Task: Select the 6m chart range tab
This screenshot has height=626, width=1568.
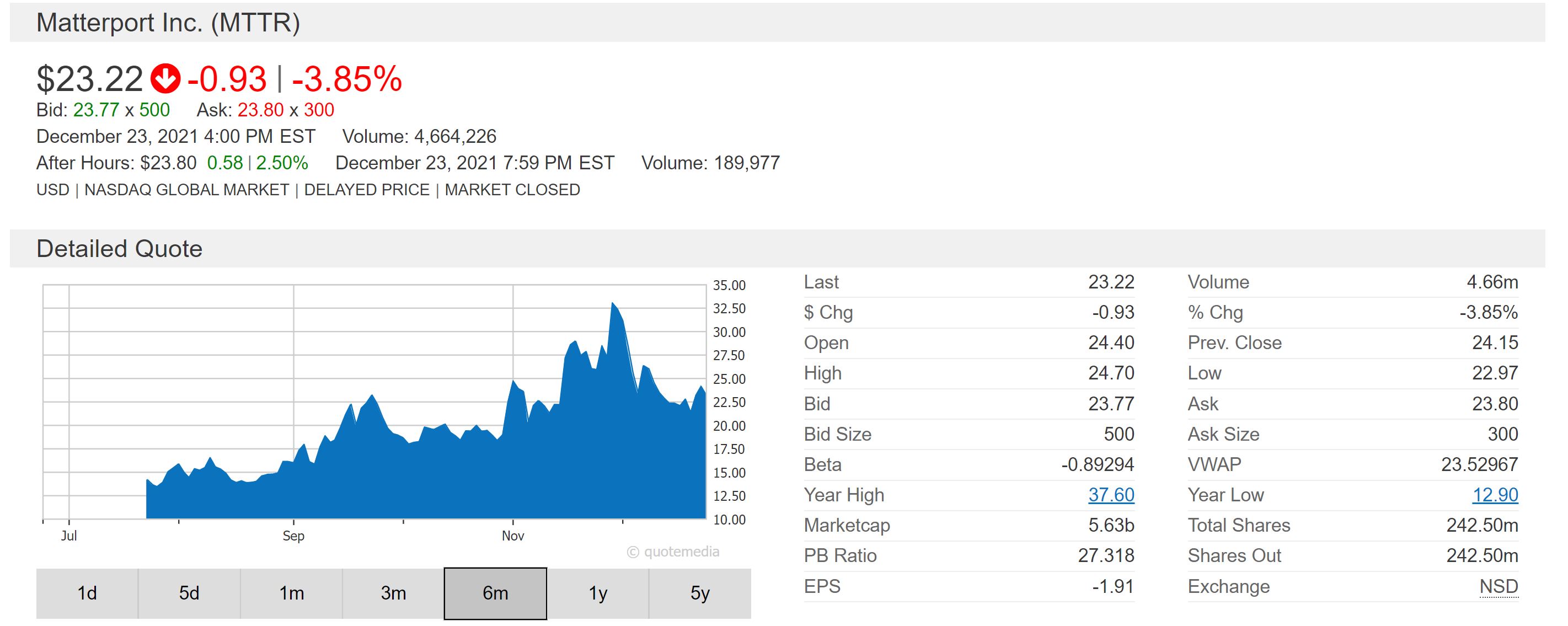Action: click(495, 593)
